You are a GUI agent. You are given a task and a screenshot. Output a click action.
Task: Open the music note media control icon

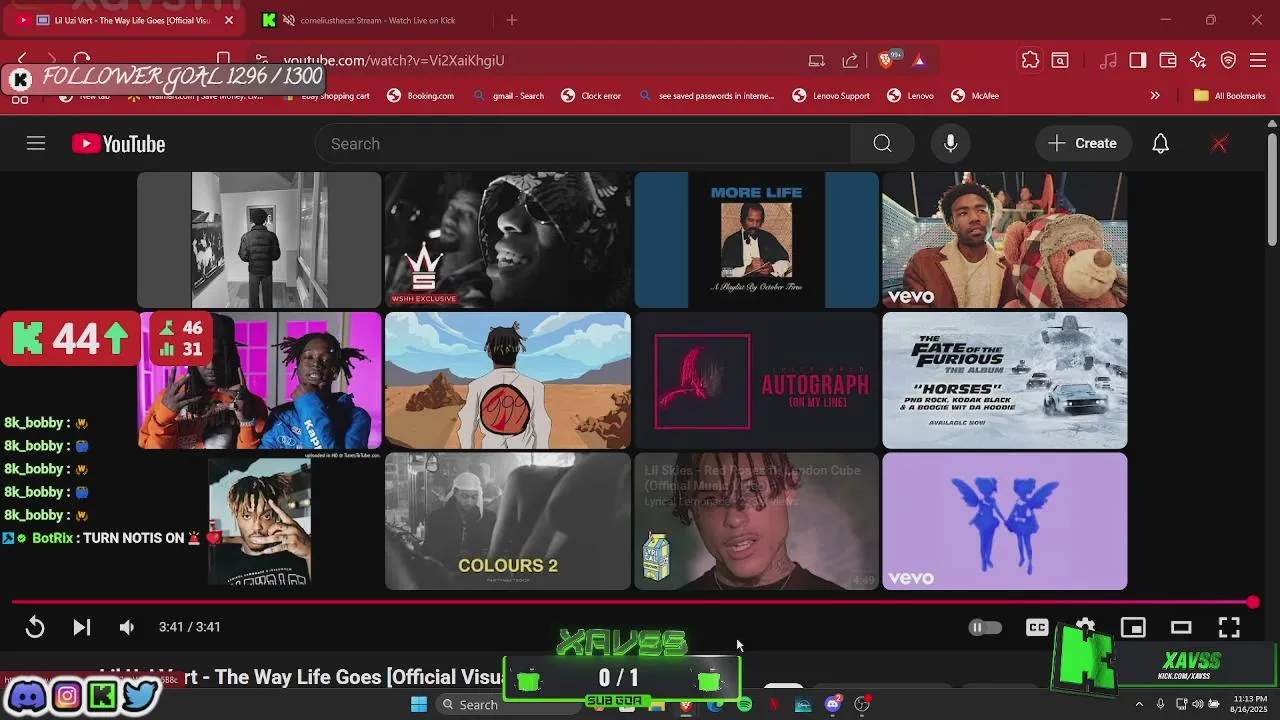[1108, 61]
